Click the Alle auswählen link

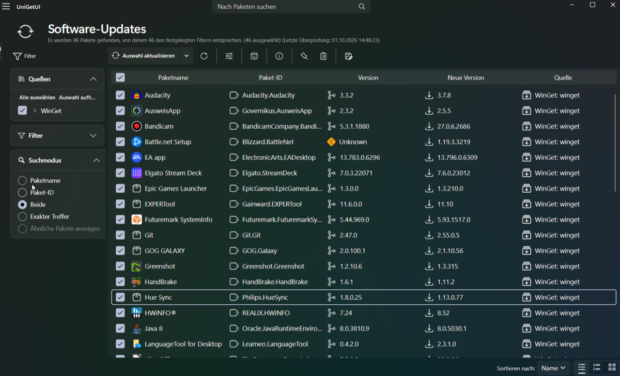click(x=37, y=97)
